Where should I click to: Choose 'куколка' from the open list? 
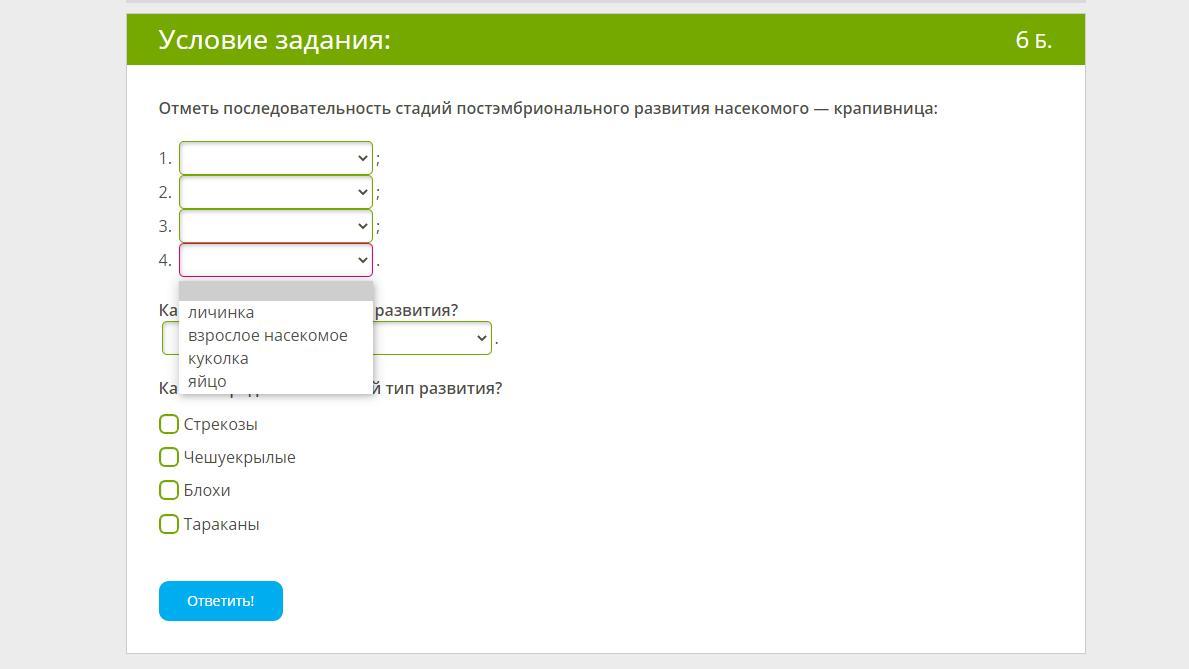276,358
